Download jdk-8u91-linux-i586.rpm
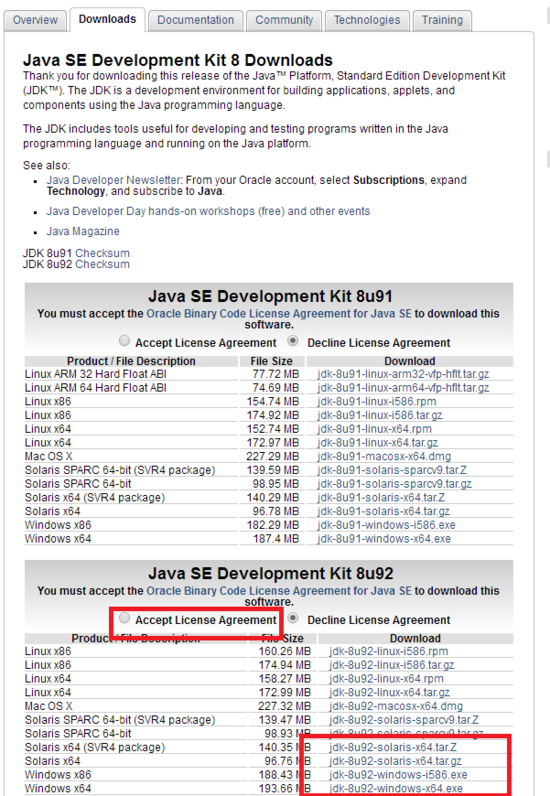This screenshot has width=550, height=796. coord(377,402)
